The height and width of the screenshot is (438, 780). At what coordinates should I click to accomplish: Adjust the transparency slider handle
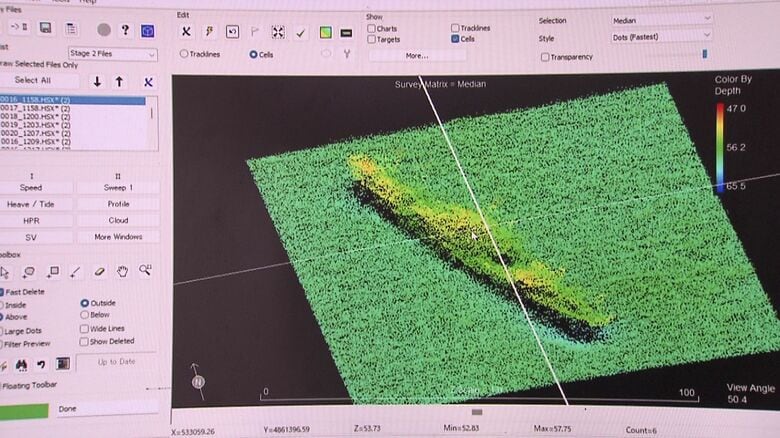704,54
